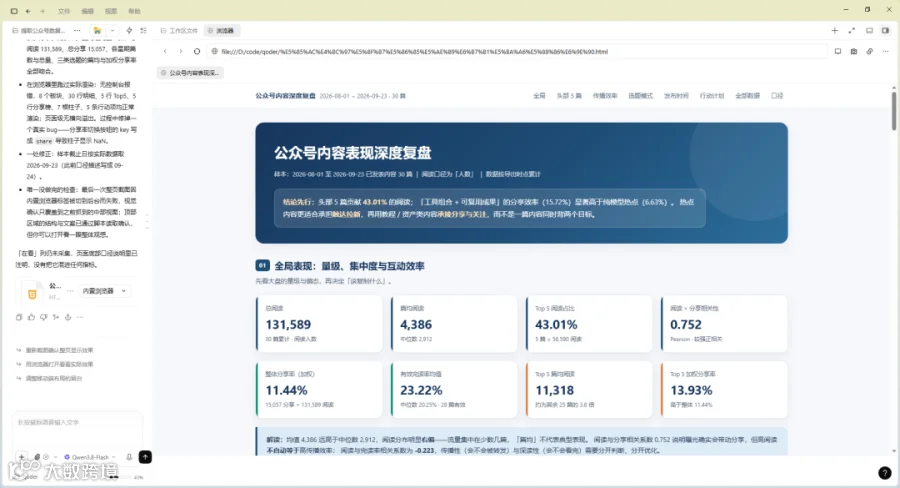Copy page link using chain icon
This screenshot has width=900, height=488.
click(x=870, y=51)
